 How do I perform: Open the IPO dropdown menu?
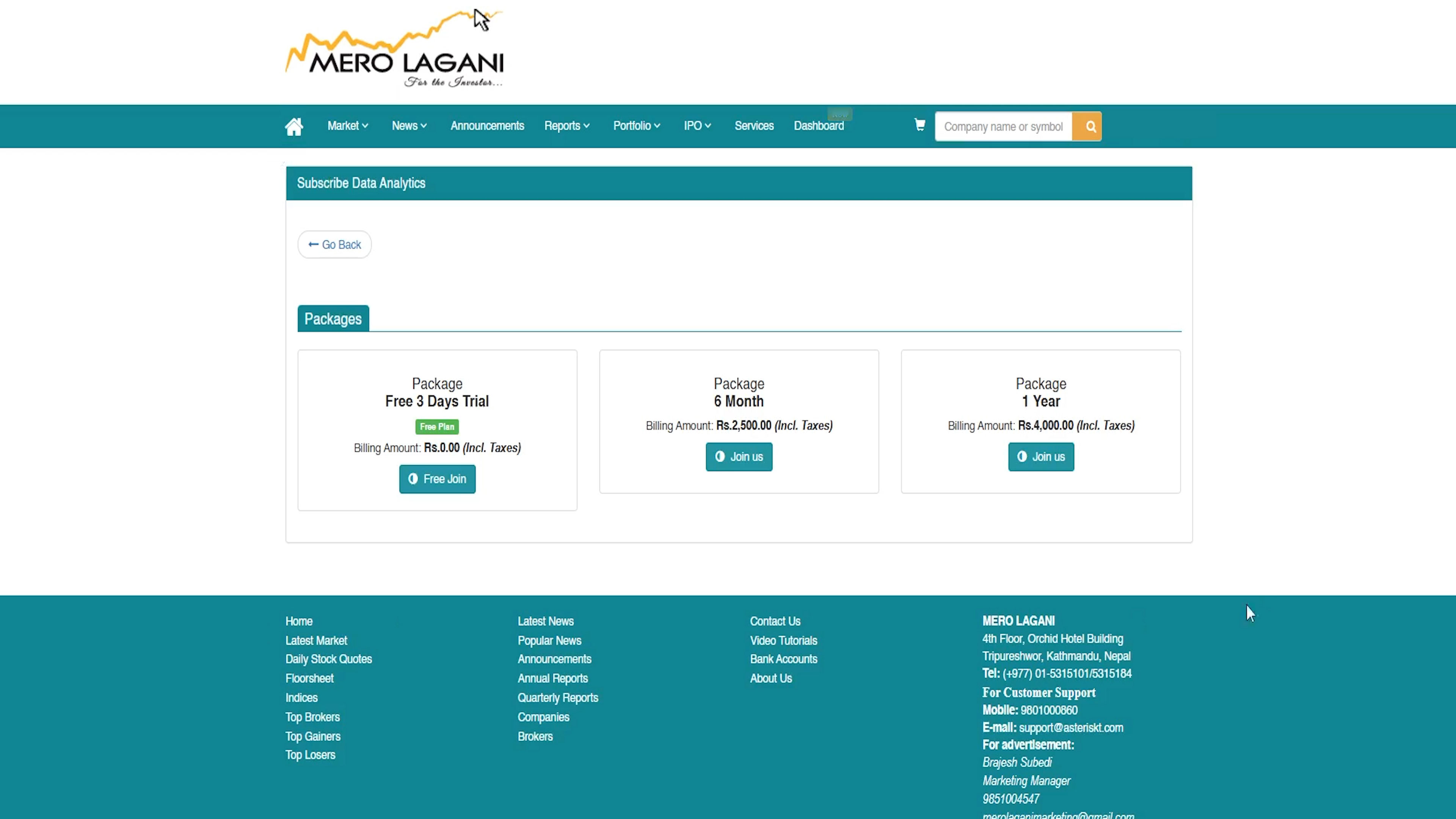[697, 126]
